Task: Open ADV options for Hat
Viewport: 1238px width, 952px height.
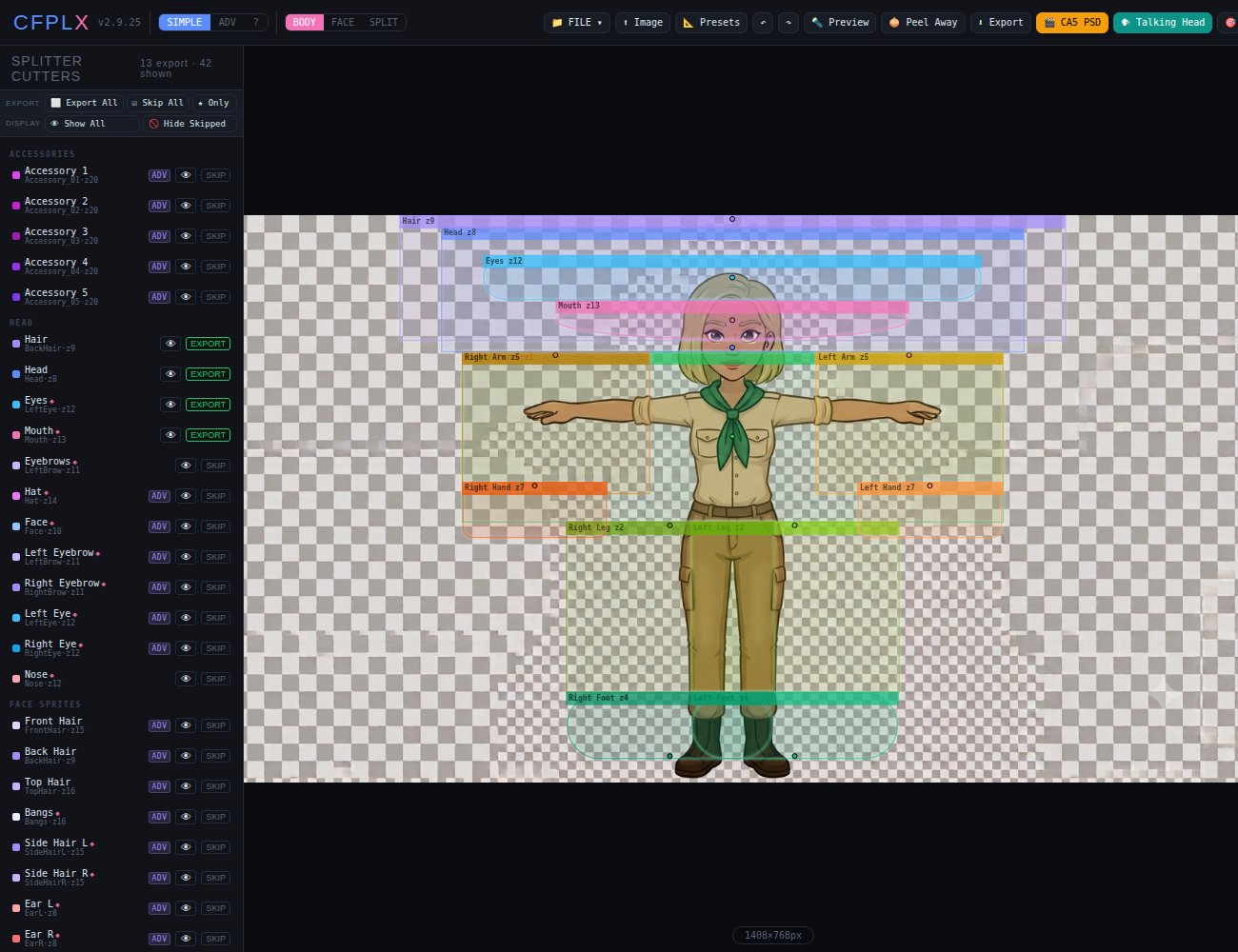Action: tap(159, 496)
